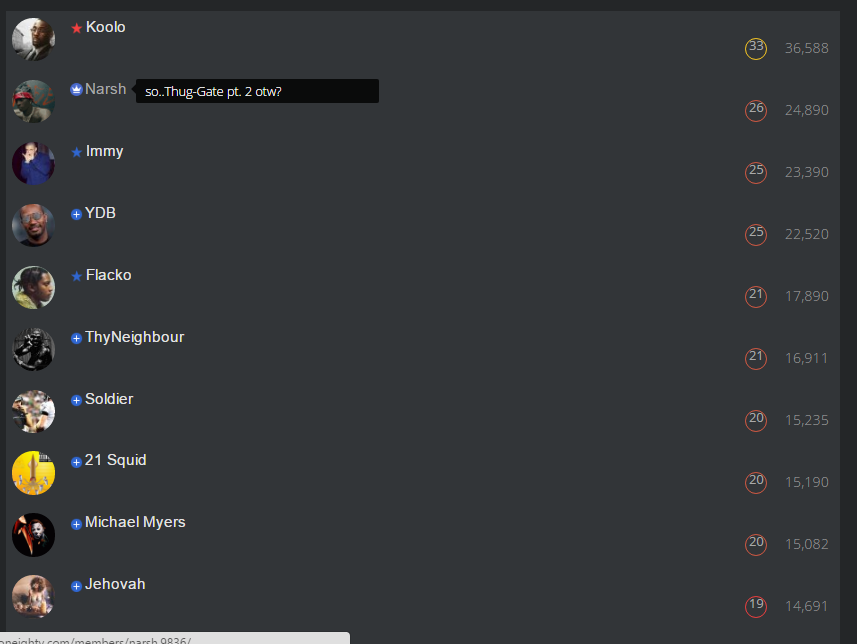Click Michael Myers' masked avatar

pos(33,535)
